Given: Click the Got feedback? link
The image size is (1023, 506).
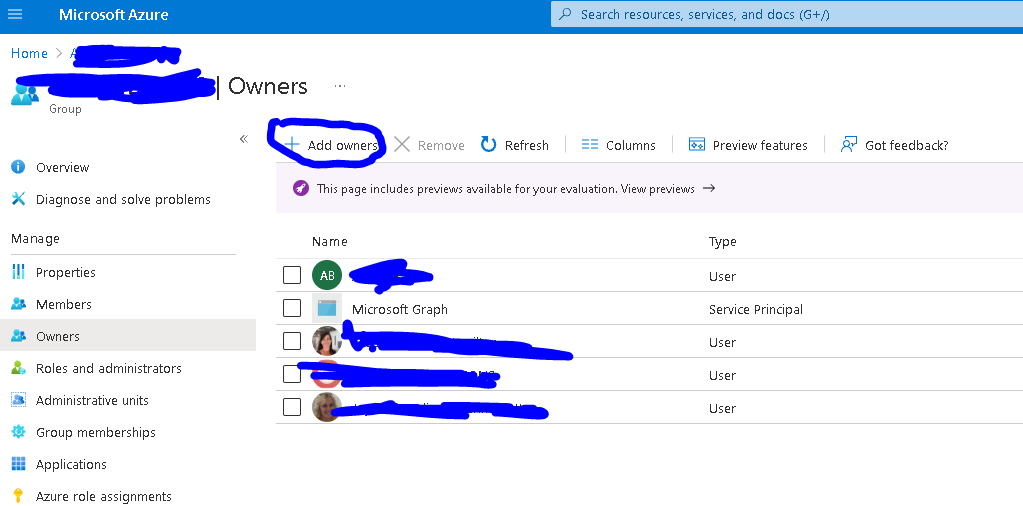Looking at the screenshot, I should coord(906,145).
